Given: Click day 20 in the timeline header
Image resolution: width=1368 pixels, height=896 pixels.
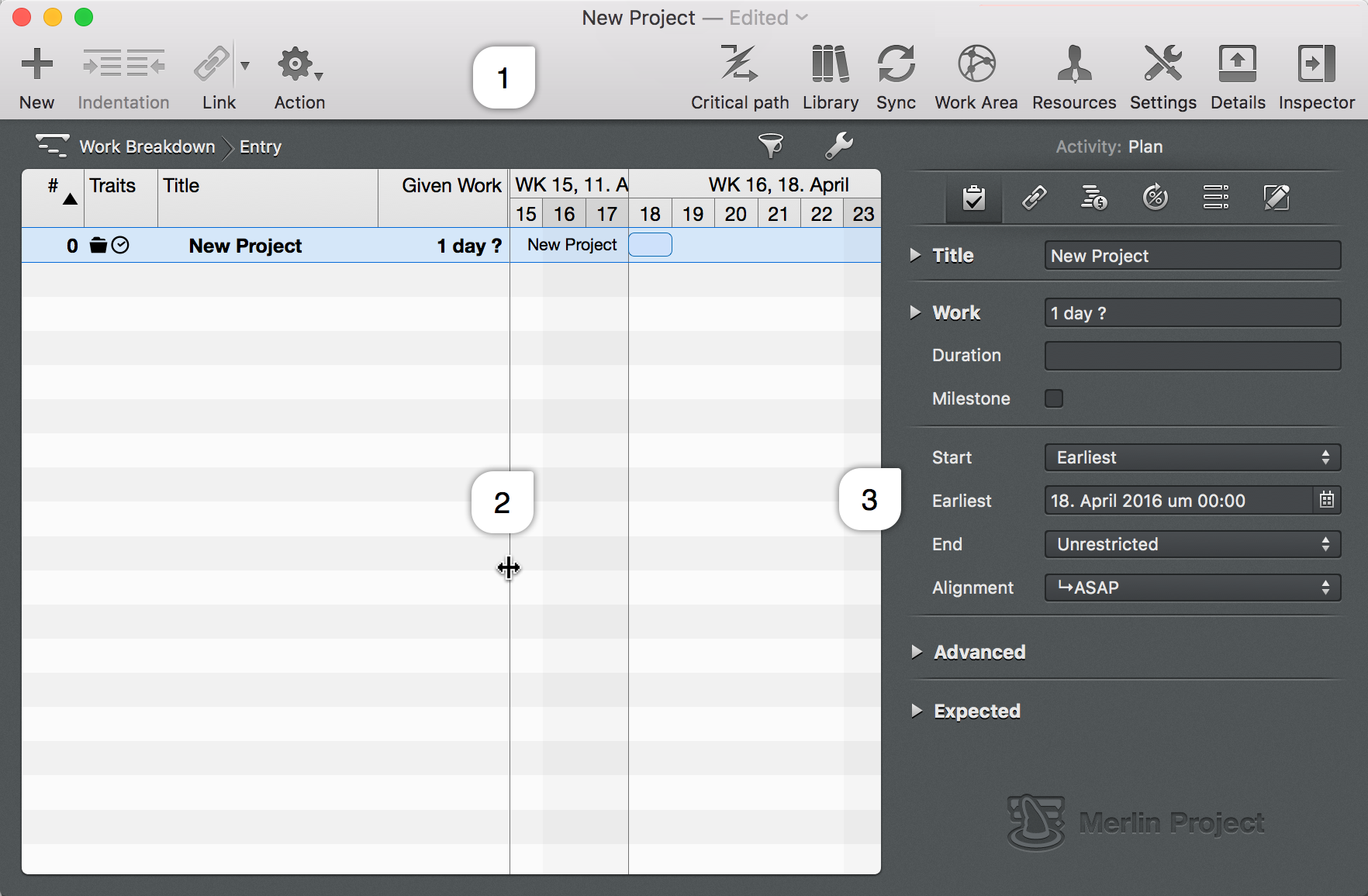Looking at the screenshot, I should point(735,214).
